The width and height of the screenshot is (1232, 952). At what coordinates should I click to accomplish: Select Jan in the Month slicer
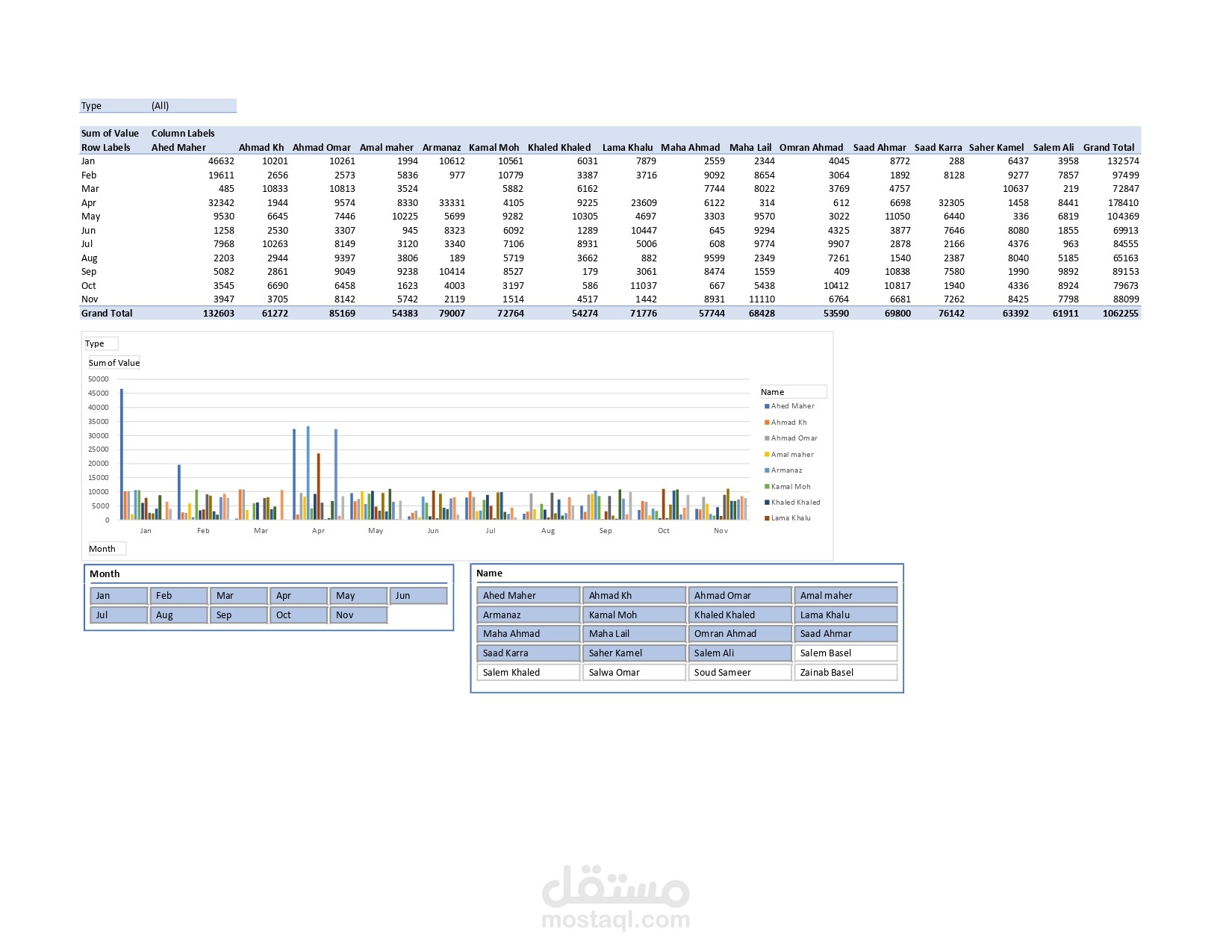(119, 595)
